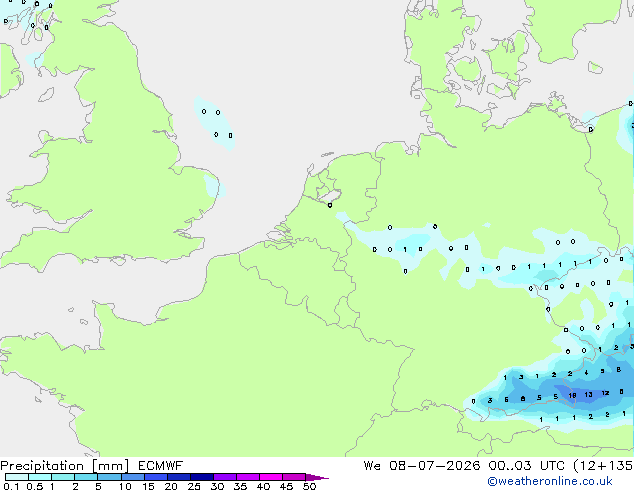The width and height of the screenshot is (634, 490).
Task: Click the '20' legend scale label
Action: coord(171,486)
